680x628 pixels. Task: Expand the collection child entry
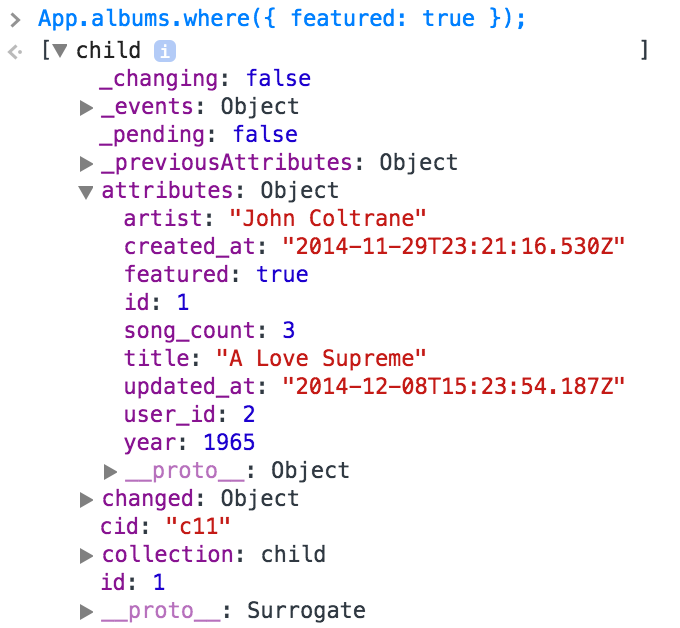[86, 556]
